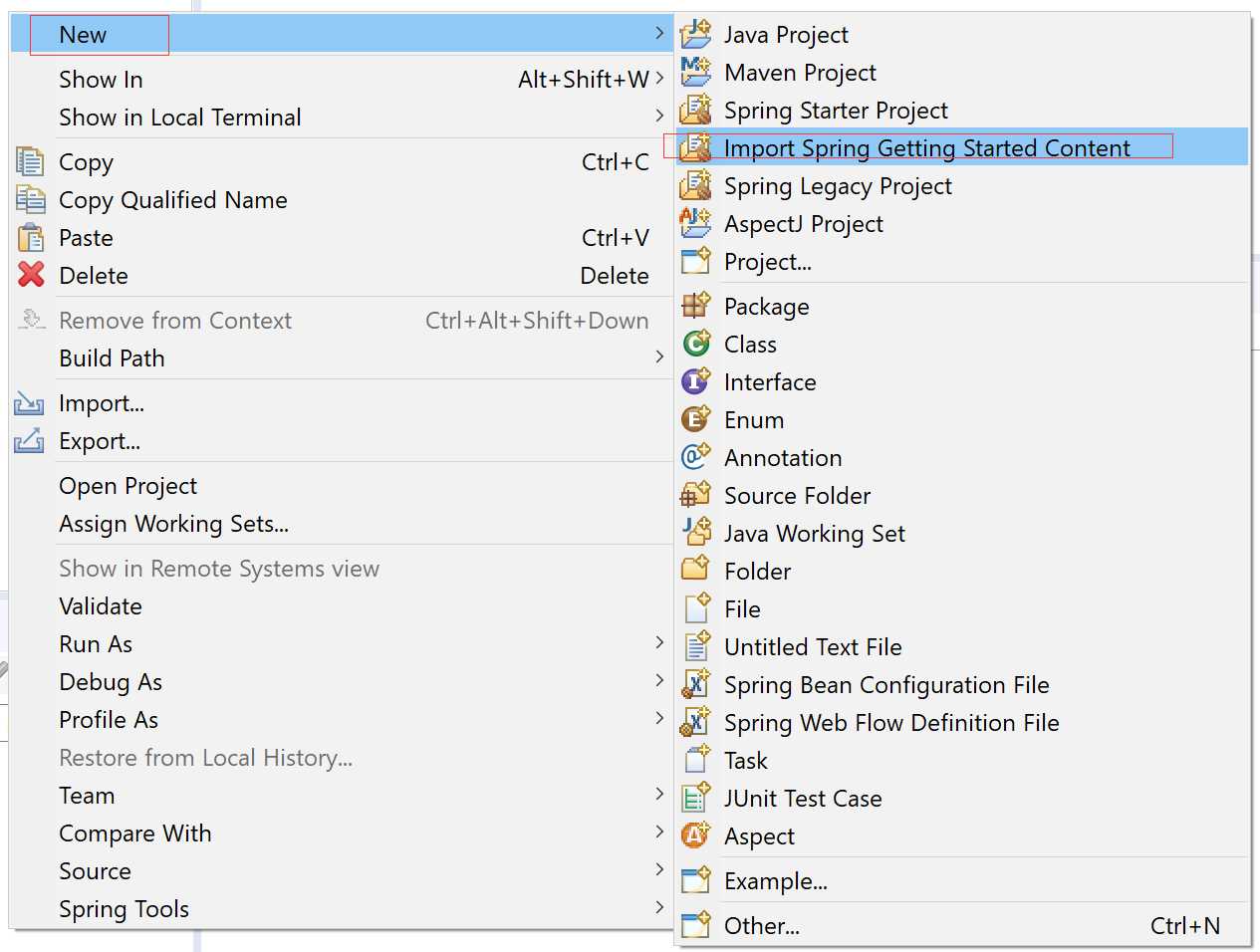
Task: Expand the Source submenu arrow
Action: click(659, 869)
